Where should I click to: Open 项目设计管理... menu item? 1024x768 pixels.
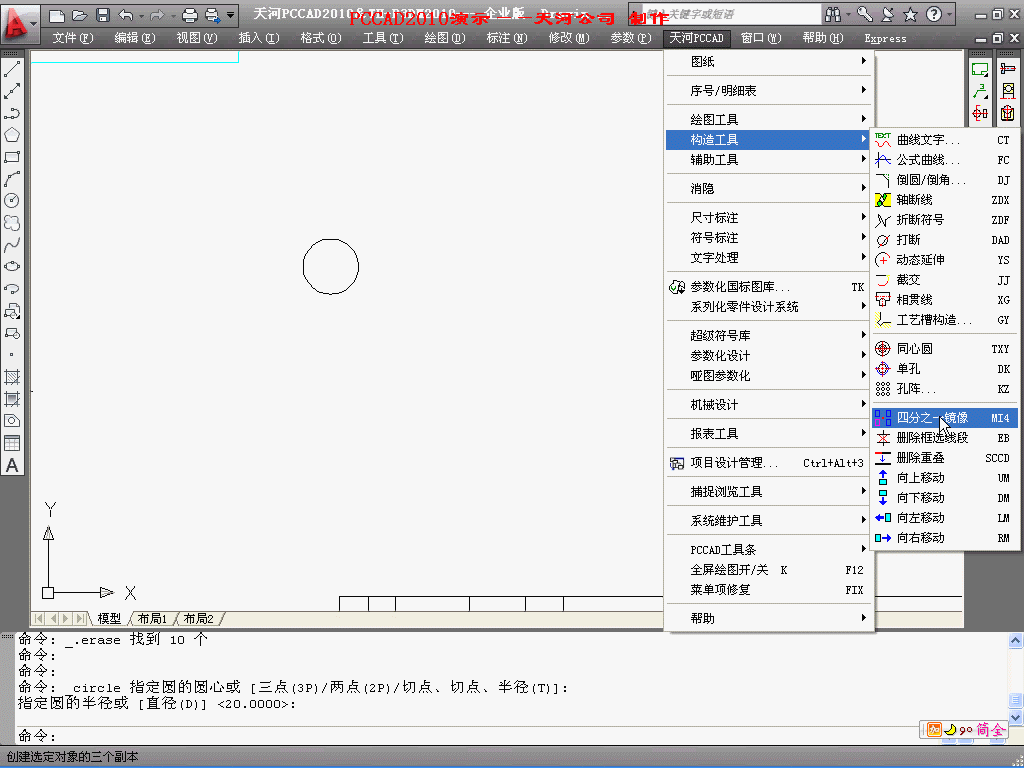[769, 463]
